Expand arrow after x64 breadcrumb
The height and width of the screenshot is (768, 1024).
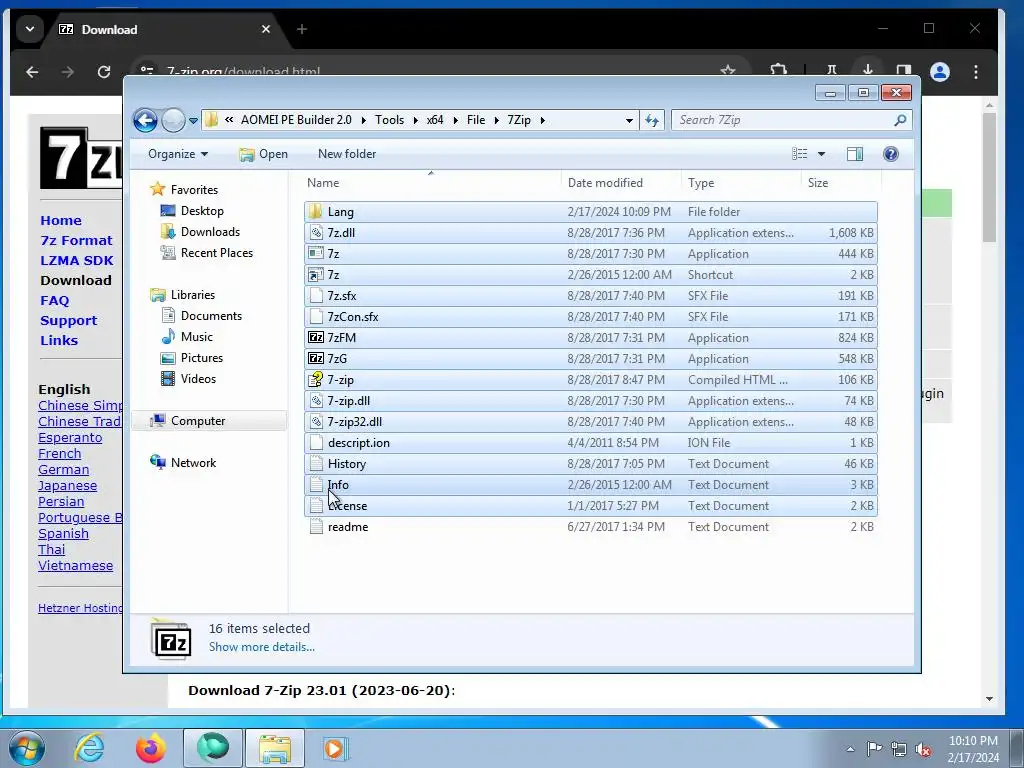point(455,121)
